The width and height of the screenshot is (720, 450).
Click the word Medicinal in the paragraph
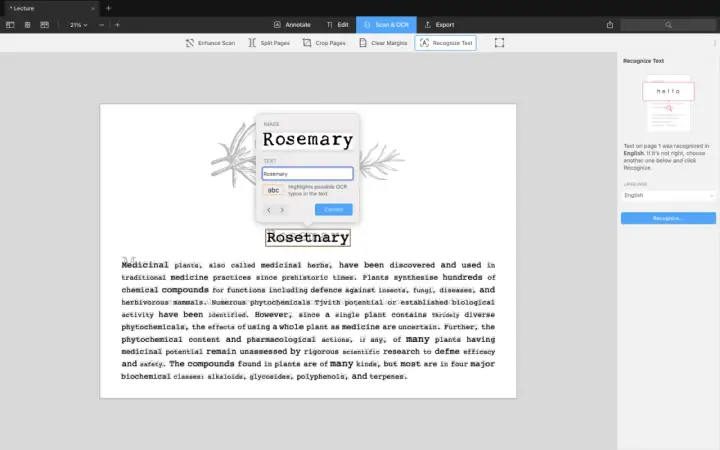[145, 265]
